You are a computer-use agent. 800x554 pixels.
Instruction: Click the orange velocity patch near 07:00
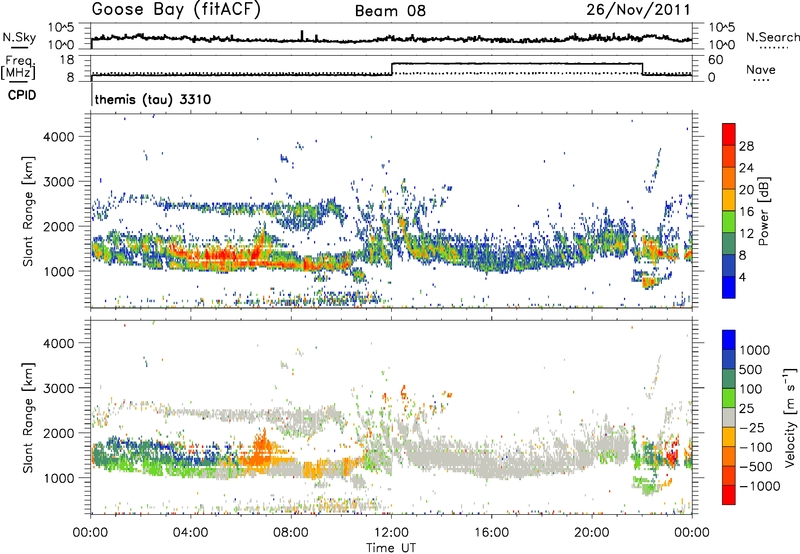point(262,451)
